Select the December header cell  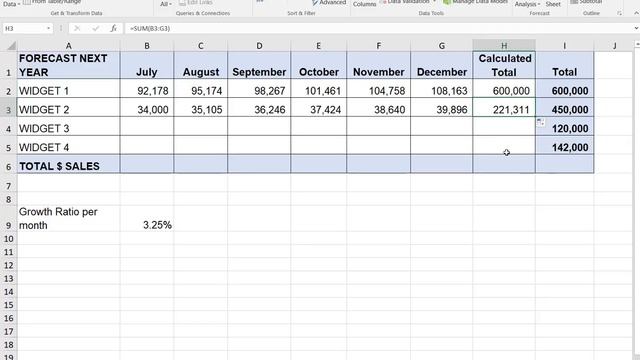click(442, 65)
